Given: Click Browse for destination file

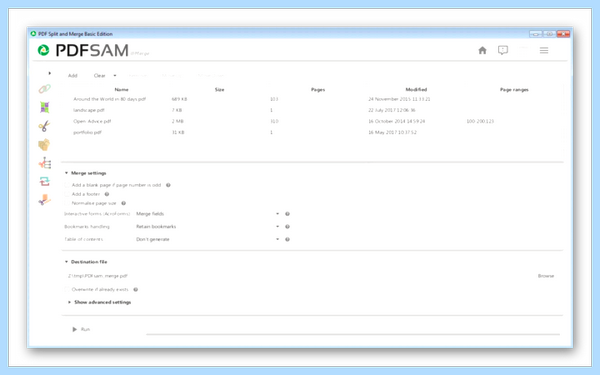Looking at the screenshot, I should pyautogui.click(x=546, y=276).
